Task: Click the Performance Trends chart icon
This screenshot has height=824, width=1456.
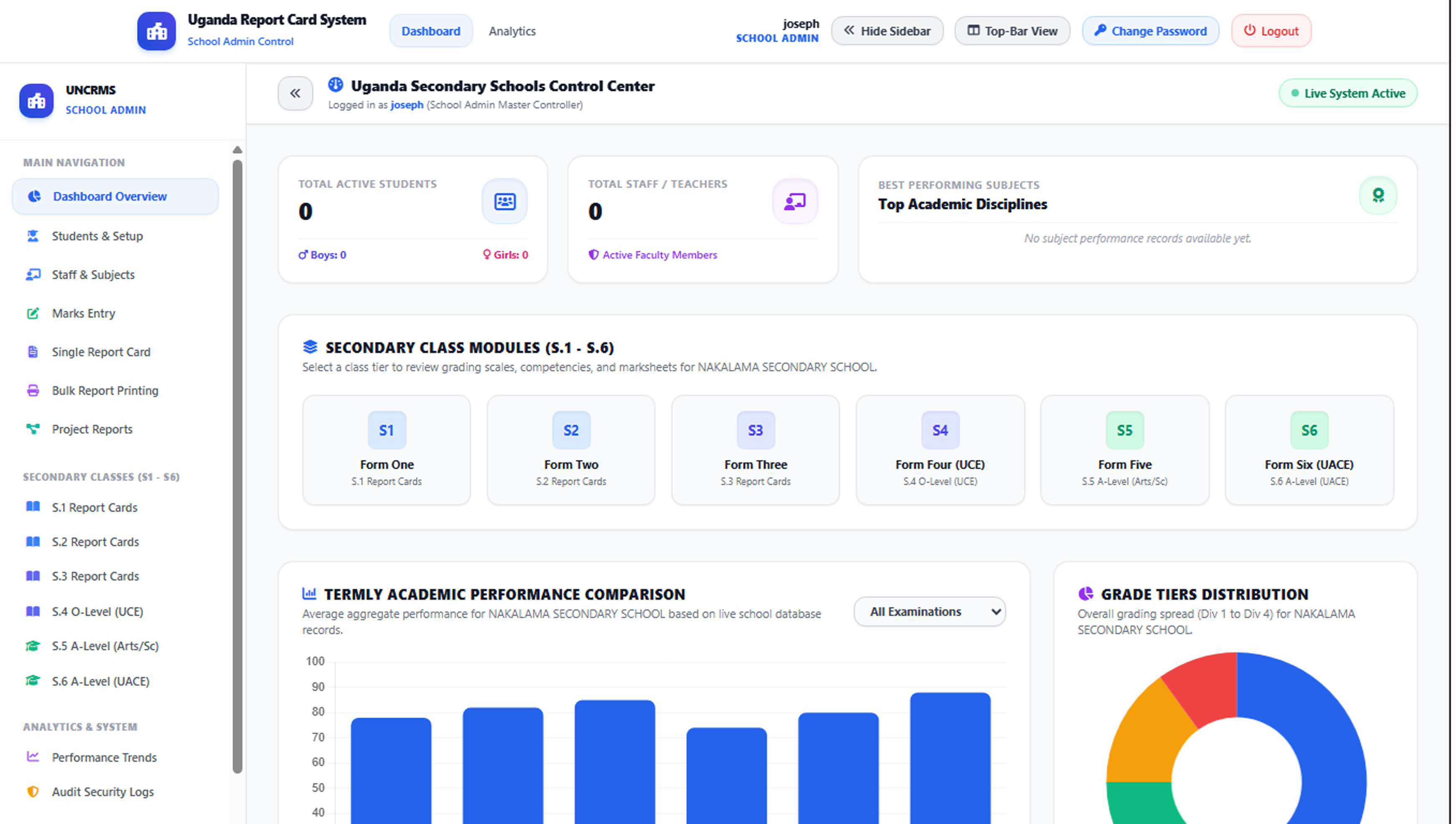Action: coord(33,757)
